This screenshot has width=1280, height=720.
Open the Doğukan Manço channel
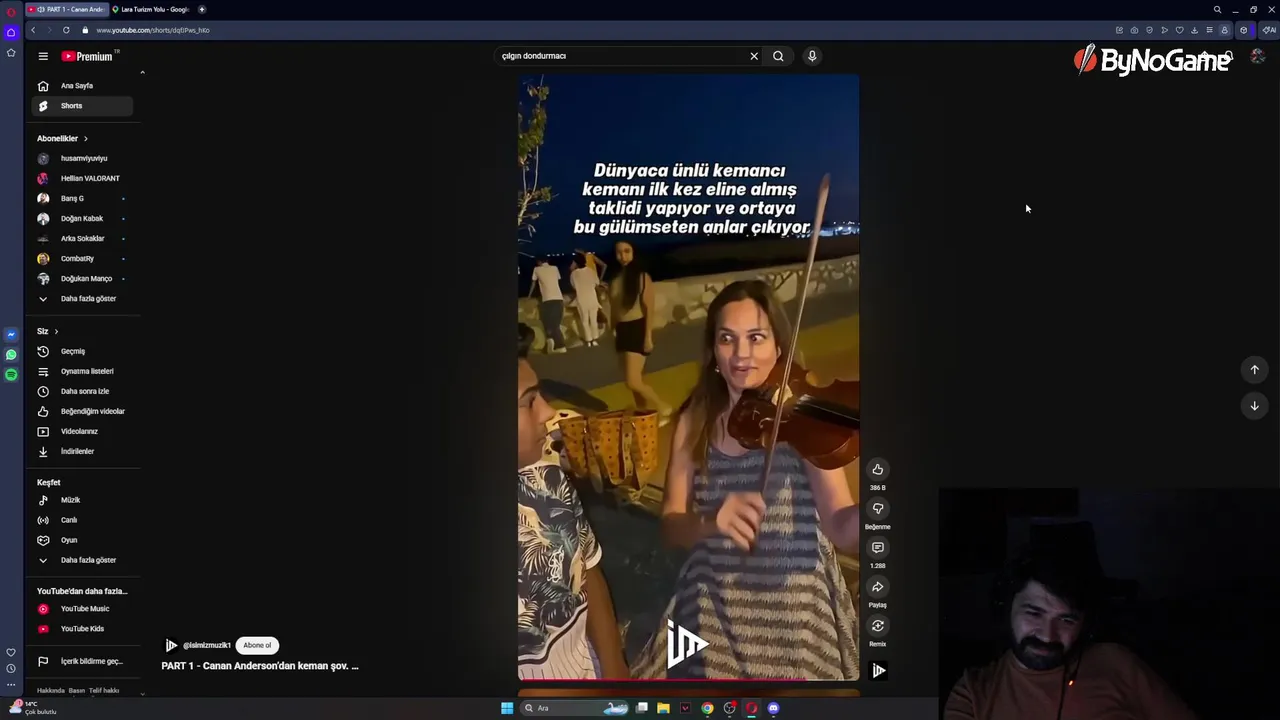click(x=81, y=278)
